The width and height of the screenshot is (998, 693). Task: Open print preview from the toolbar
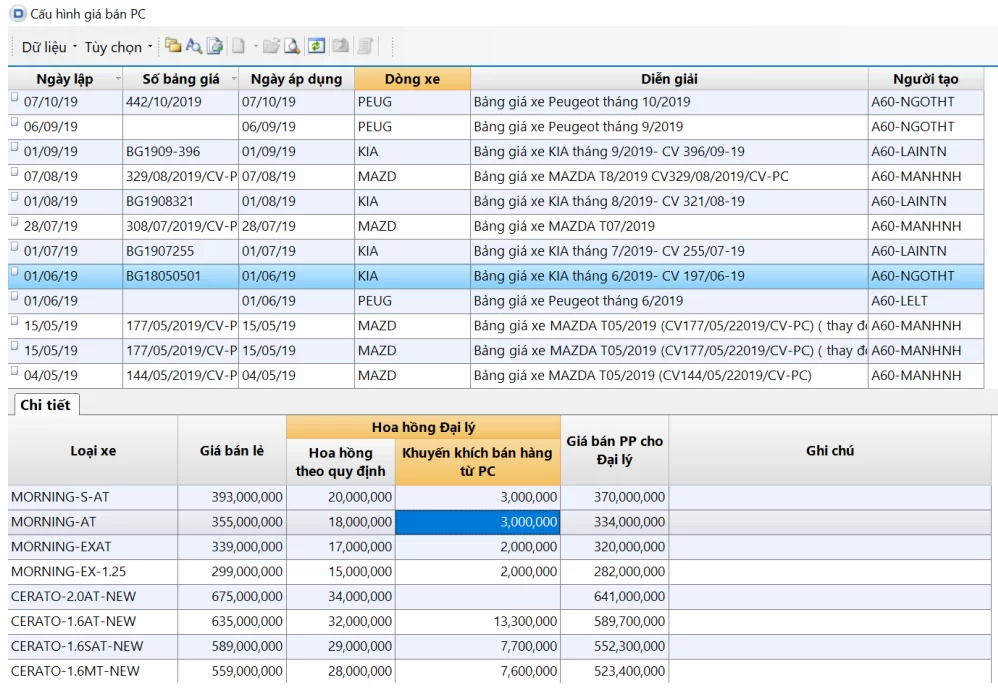coord(291,46)
